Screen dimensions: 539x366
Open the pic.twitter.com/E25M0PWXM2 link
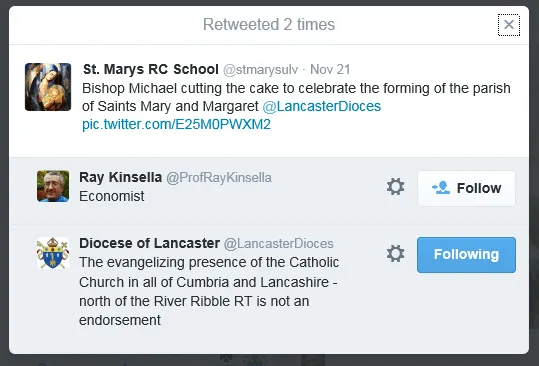tap(176, 124)
